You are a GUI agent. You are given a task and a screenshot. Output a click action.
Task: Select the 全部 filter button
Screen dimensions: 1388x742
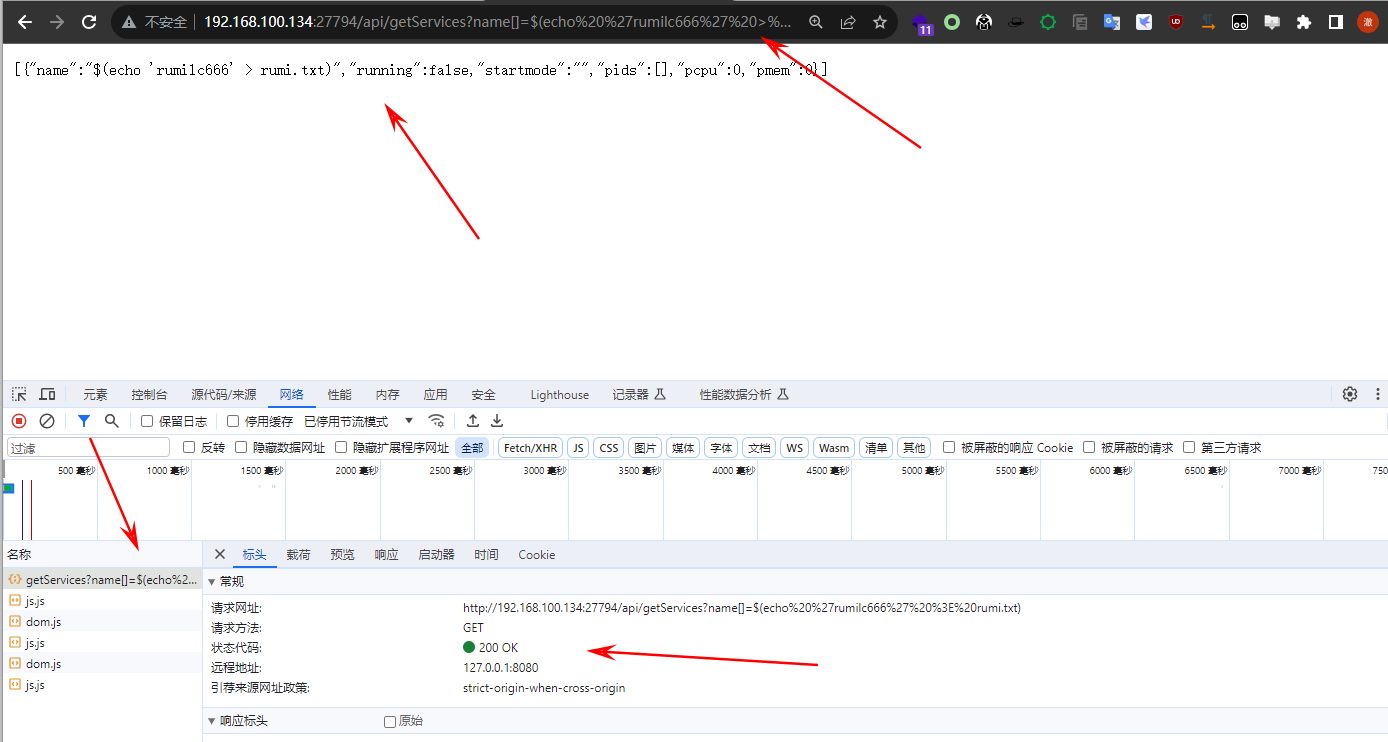[x=472, y=448]
